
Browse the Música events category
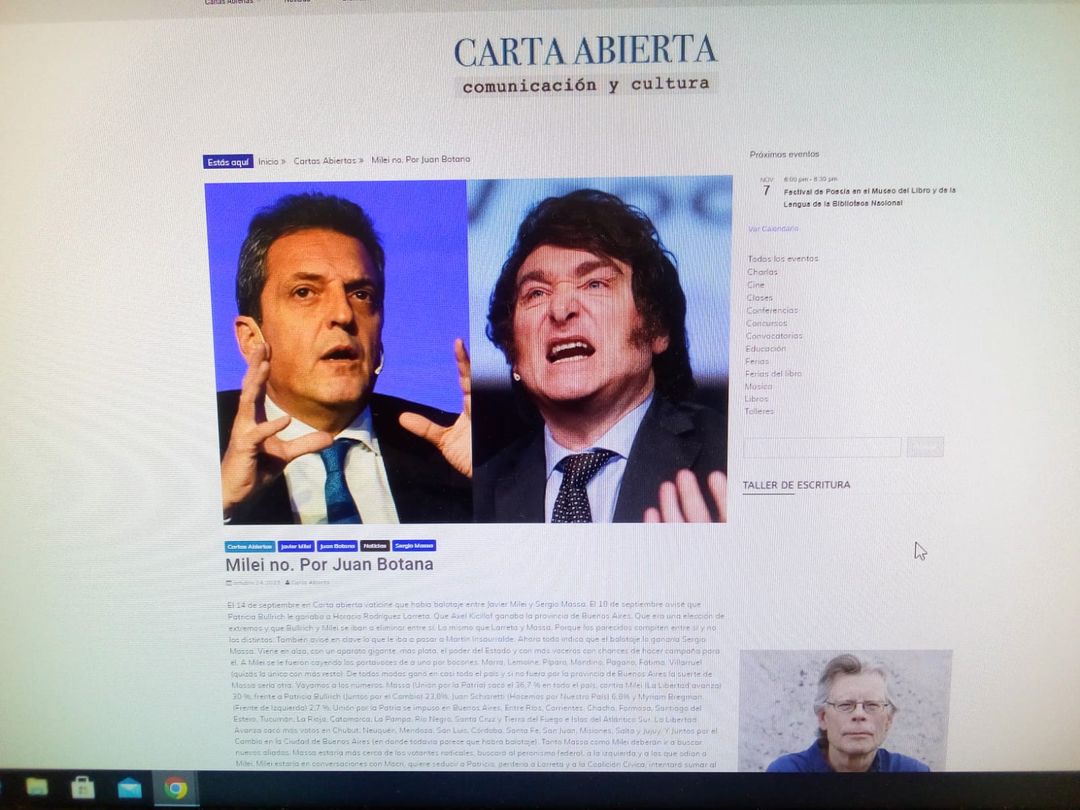757,386
